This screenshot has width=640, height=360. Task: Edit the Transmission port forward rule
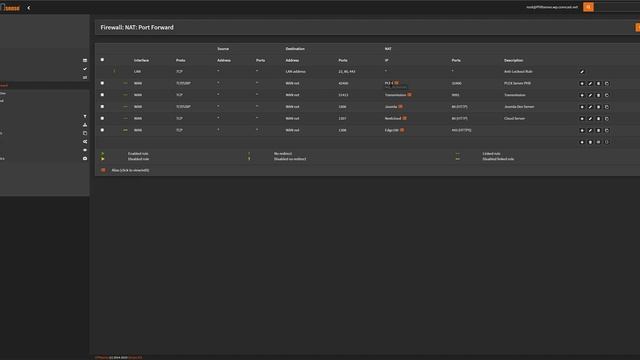click(x=590, y=95)
